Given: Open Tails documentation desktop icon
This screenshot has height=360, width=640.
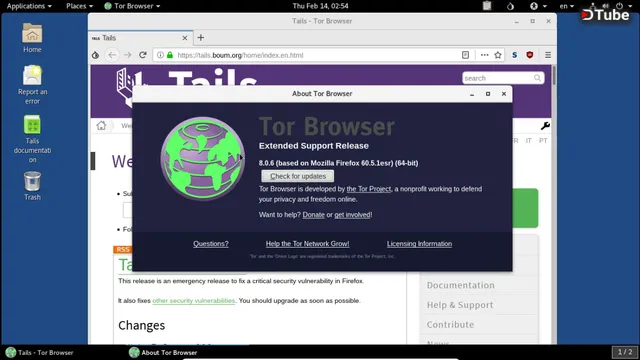Looking at the screenshot, I should 32,139.
